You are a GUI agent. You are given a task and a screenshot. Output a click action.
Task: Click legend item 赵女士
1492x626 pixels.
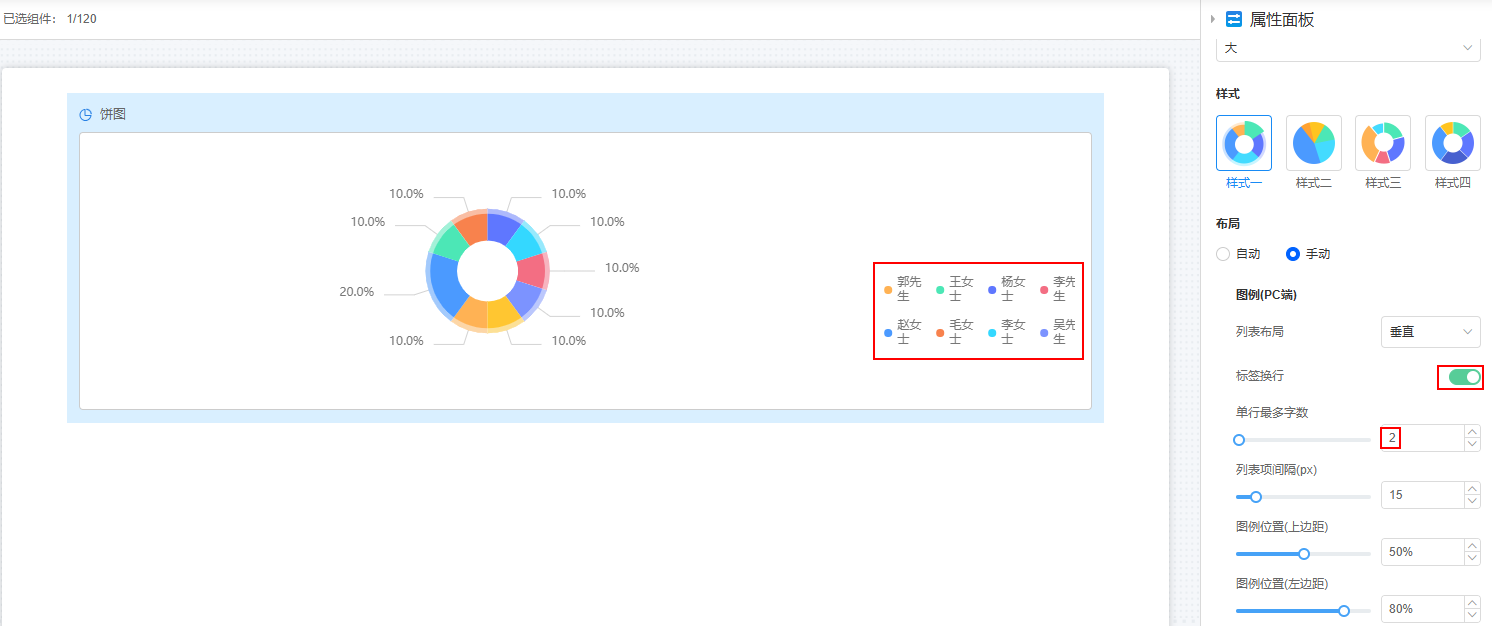(903, 332)
